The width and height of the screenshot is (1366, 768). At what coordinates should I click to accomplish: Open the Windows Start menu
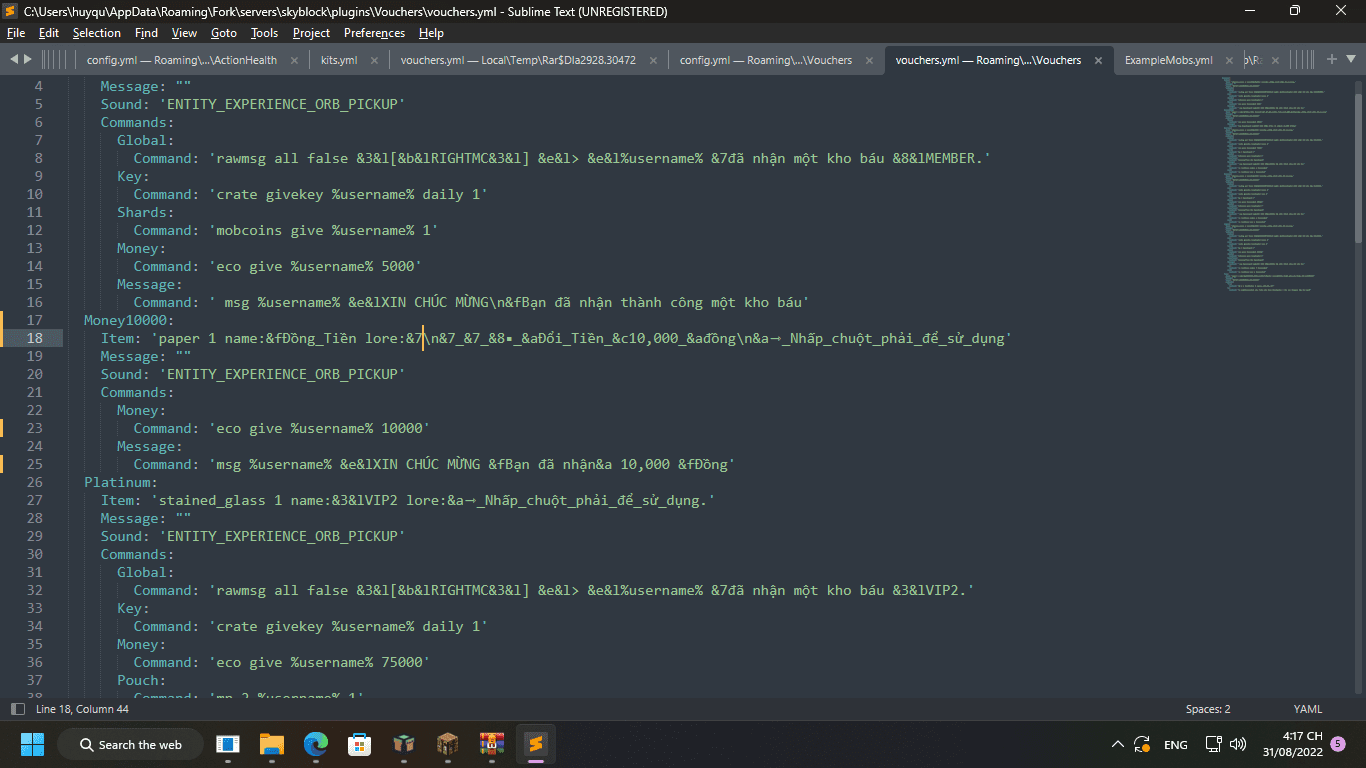click(x=32, y=744)
